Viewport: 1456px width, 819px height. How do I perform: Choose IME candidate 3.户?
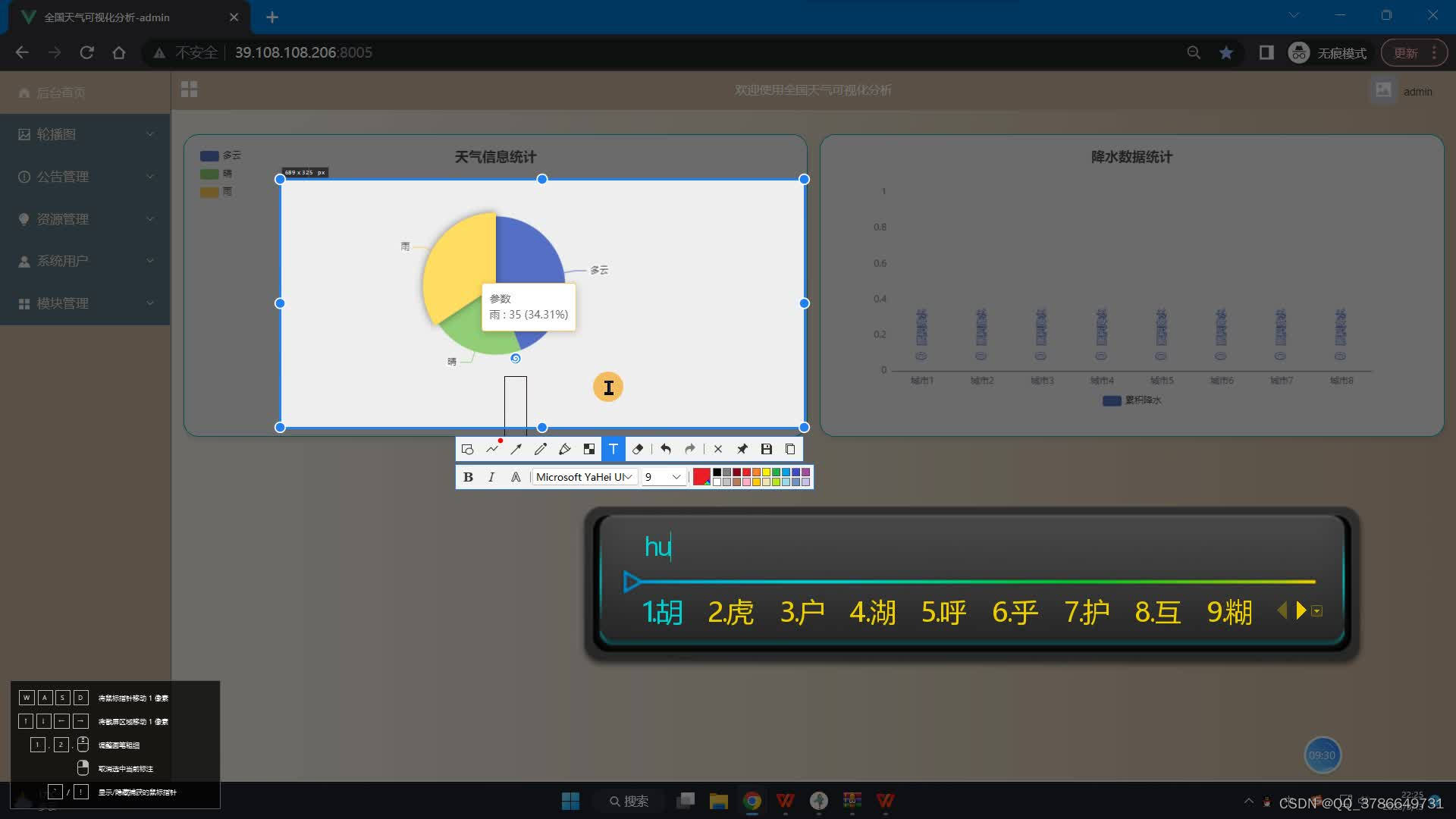pos(802,612)
